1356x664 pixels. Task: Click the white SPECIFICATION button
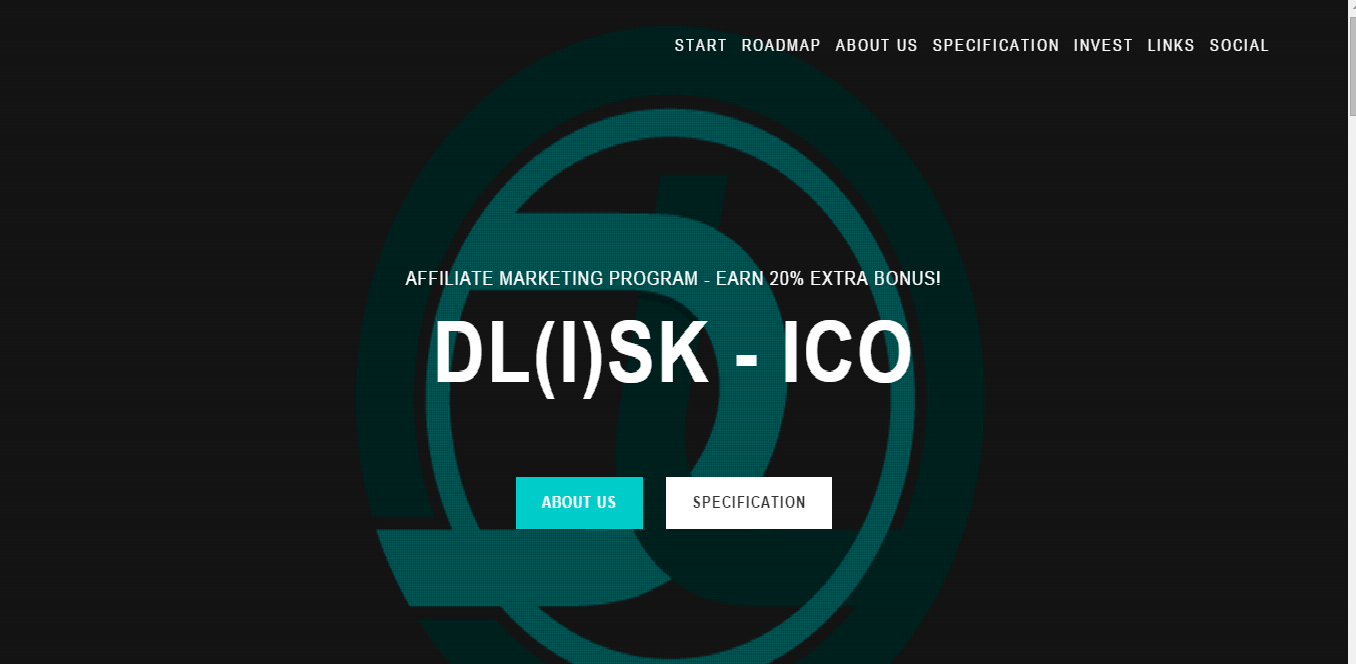[x=749, y=502]
